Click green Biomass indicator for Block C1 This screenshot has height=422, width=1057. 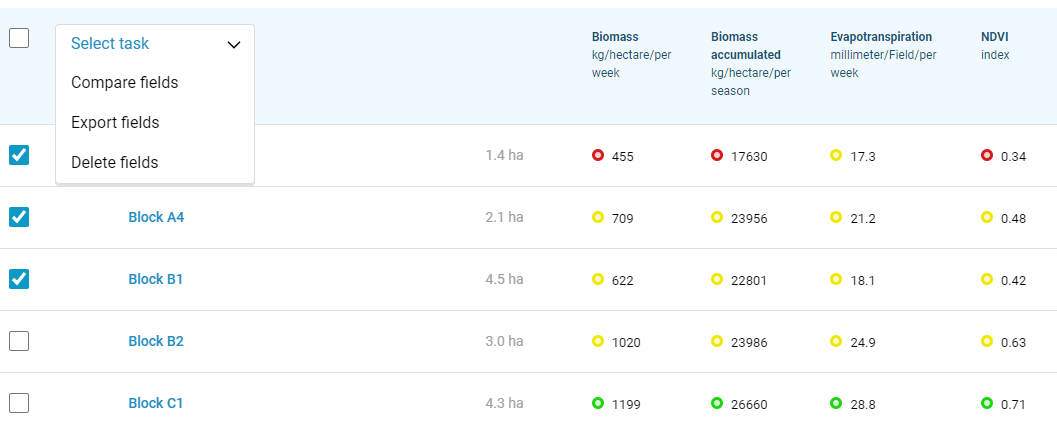point(598,403)
